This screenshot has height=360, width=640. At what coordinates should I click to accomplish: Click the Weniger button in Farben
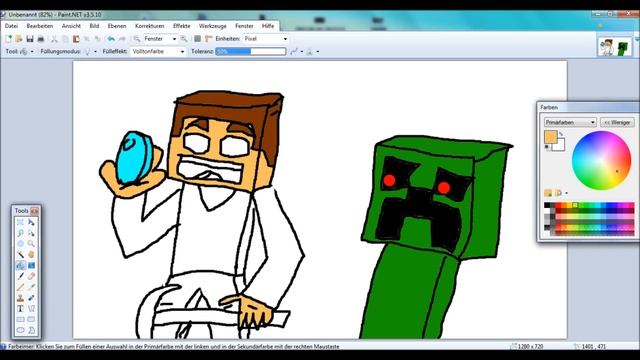[x=617, y=122]
